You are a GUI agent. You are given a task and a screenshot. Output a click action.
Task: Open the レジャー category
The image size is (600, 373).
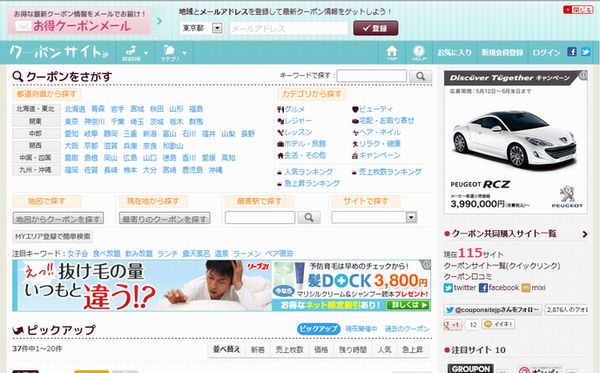[294, 121]
